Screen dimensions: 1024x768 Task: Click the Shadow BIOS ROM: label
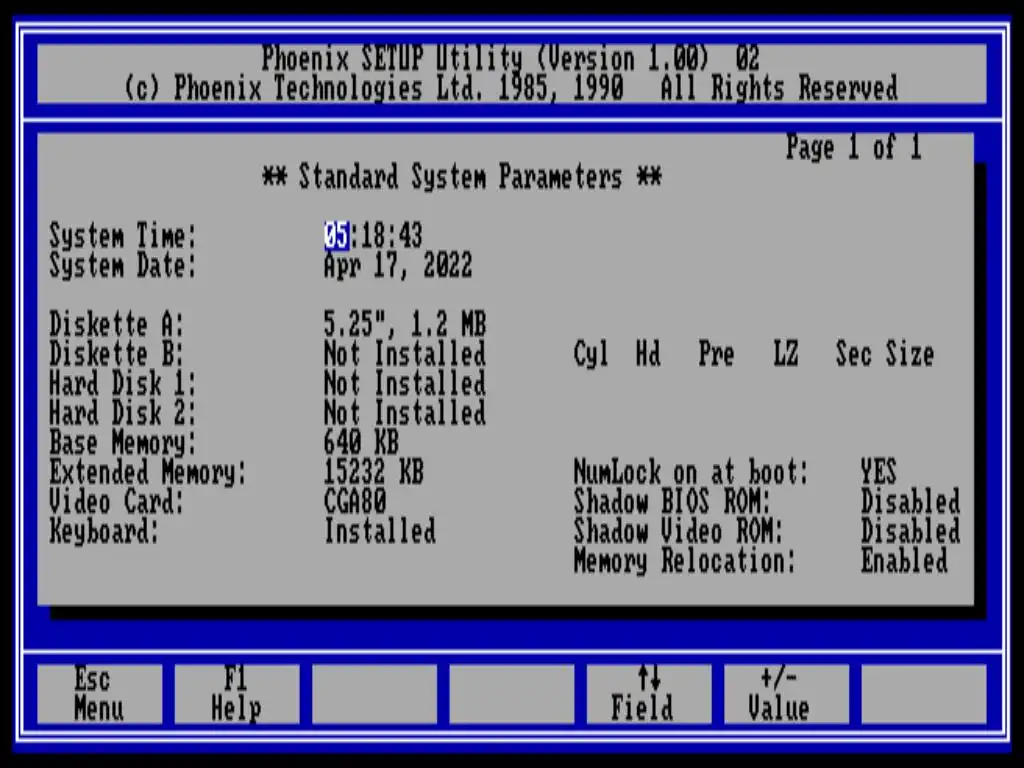(x=672, y=502)
